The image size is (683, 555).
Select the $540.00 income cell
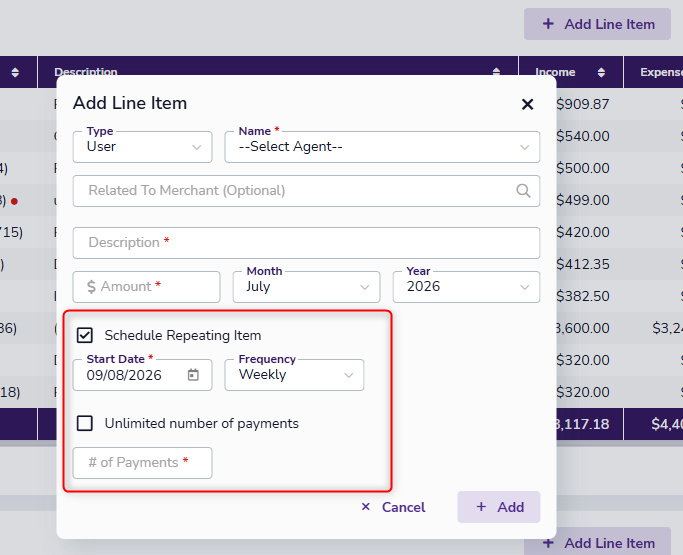[582, 136]
